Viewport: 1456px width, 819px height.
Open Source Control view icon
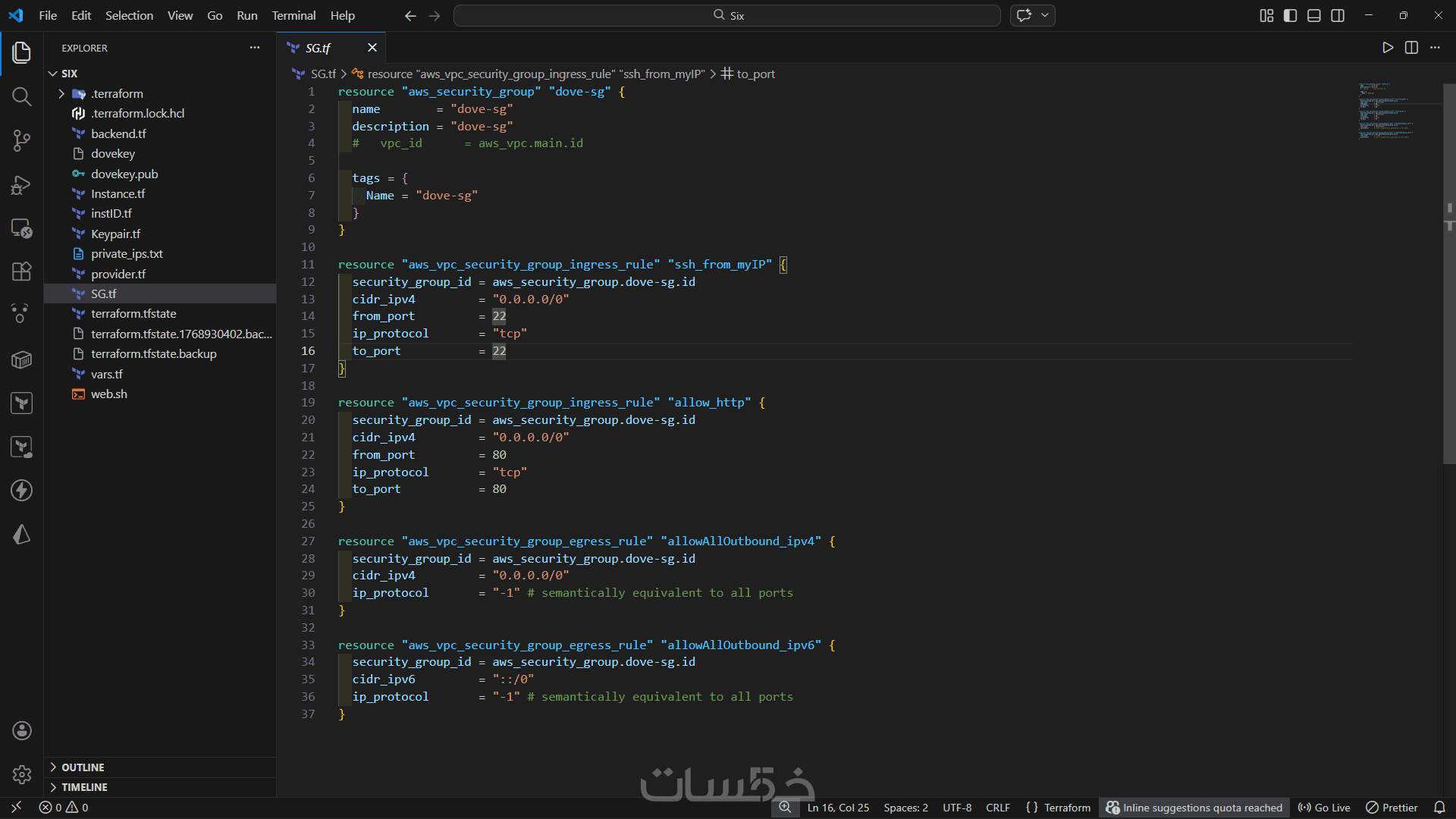[x=21, y=140]
